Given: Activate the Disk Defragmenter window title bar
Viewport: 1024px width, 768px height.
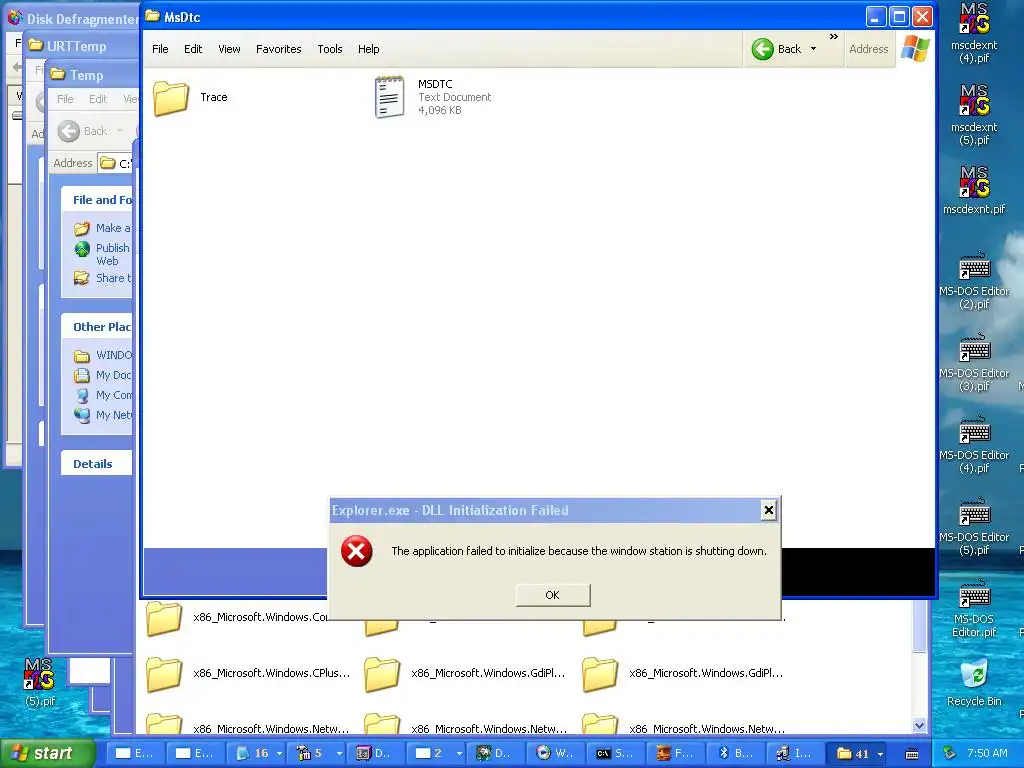Looking at the screenshot, I should (73, 18).
